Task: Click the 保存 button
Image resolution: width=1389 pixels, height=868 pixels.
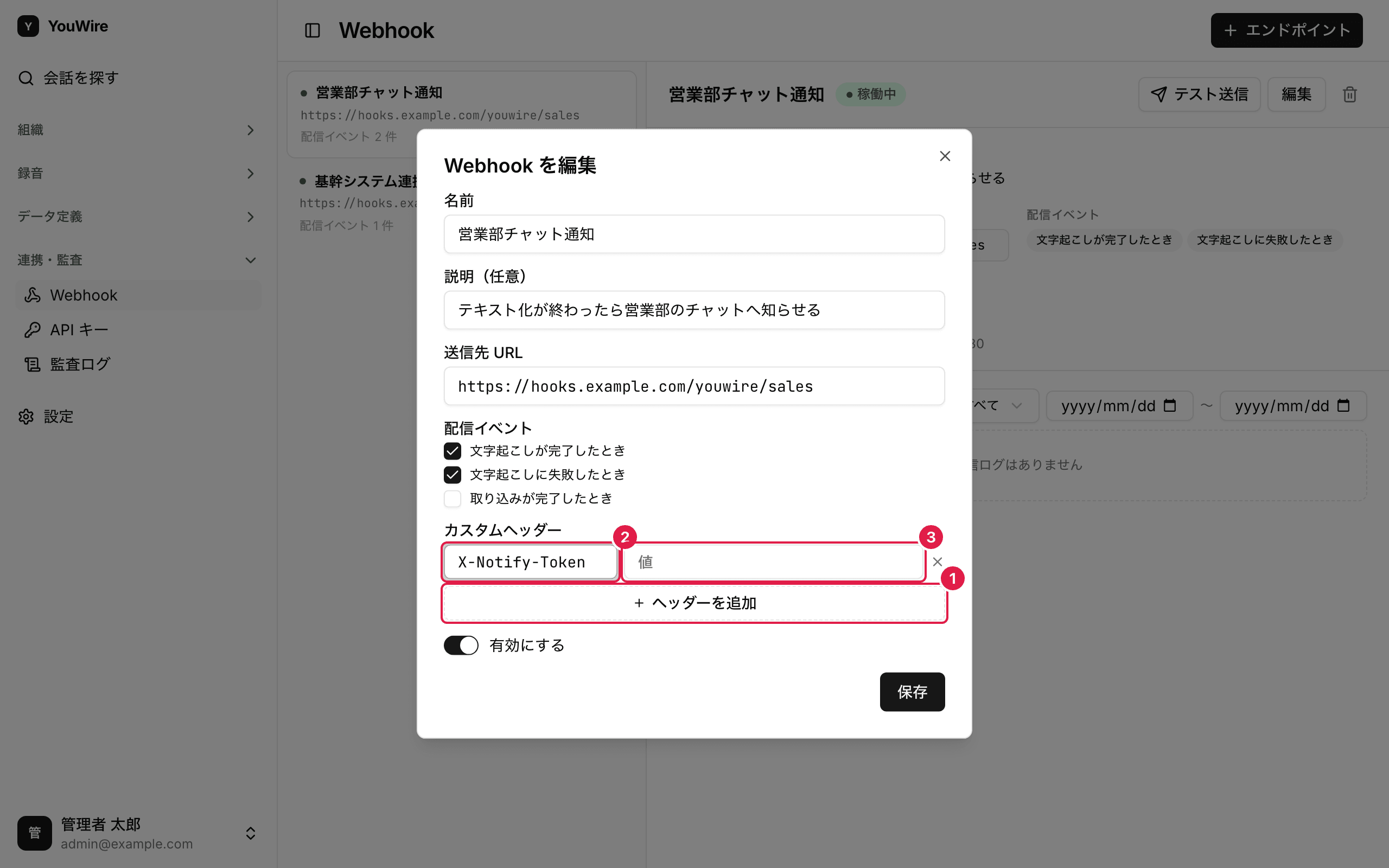Action: coord(912,692)
